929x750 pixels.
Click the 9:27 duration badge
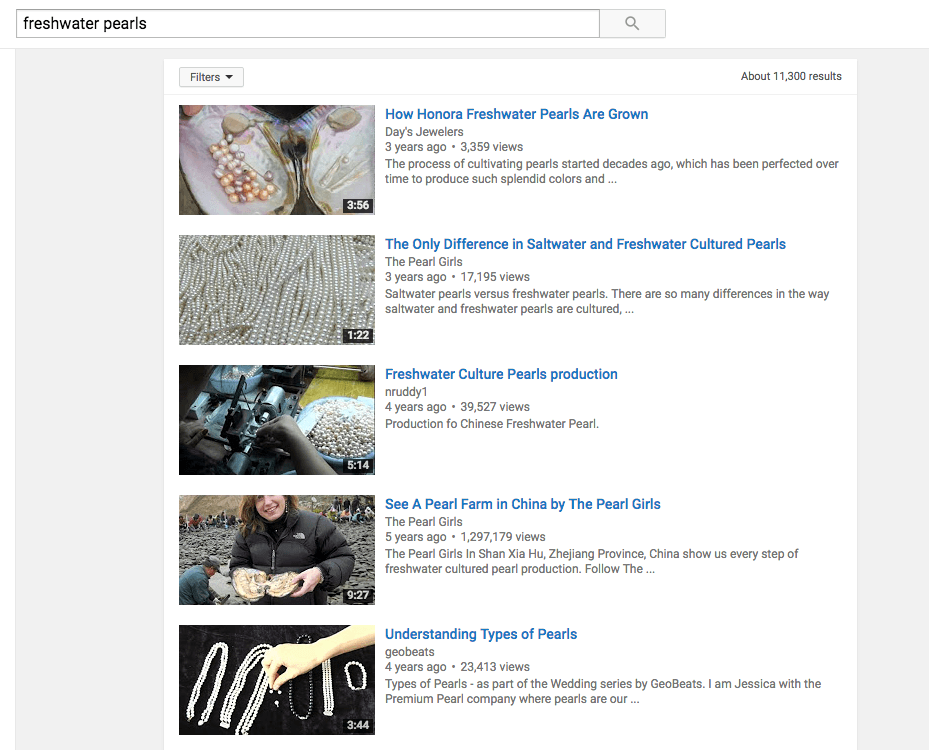click(358, 595)
